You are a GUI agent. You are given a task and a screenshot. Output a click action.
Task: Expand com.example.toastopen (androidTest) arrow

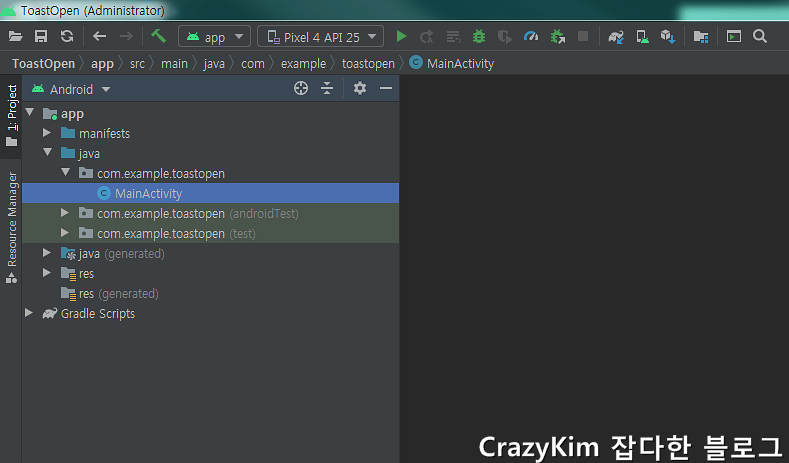point(64,212)
